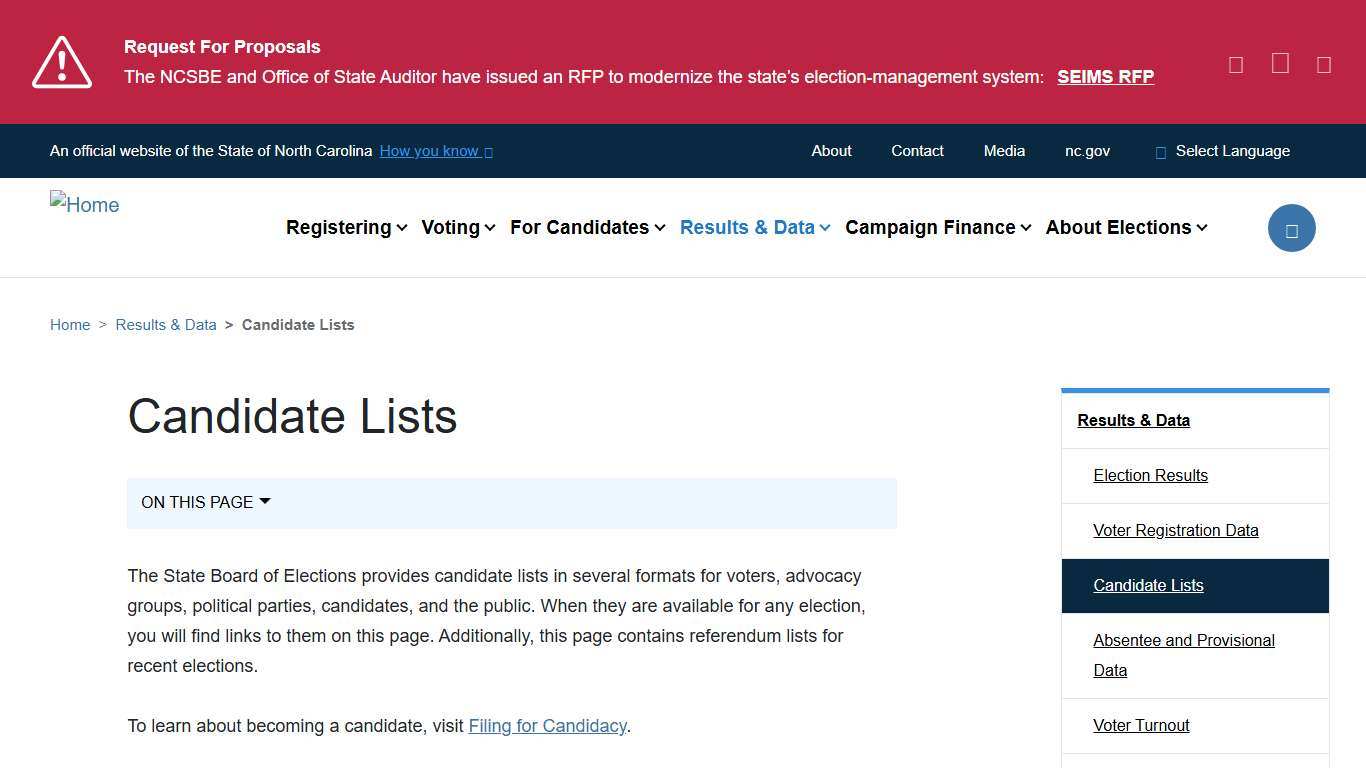Image resolution: width=1366 pixels, height=768 pixels.
Task: Open the Select Language dropdown
Action: point(1233,151)
